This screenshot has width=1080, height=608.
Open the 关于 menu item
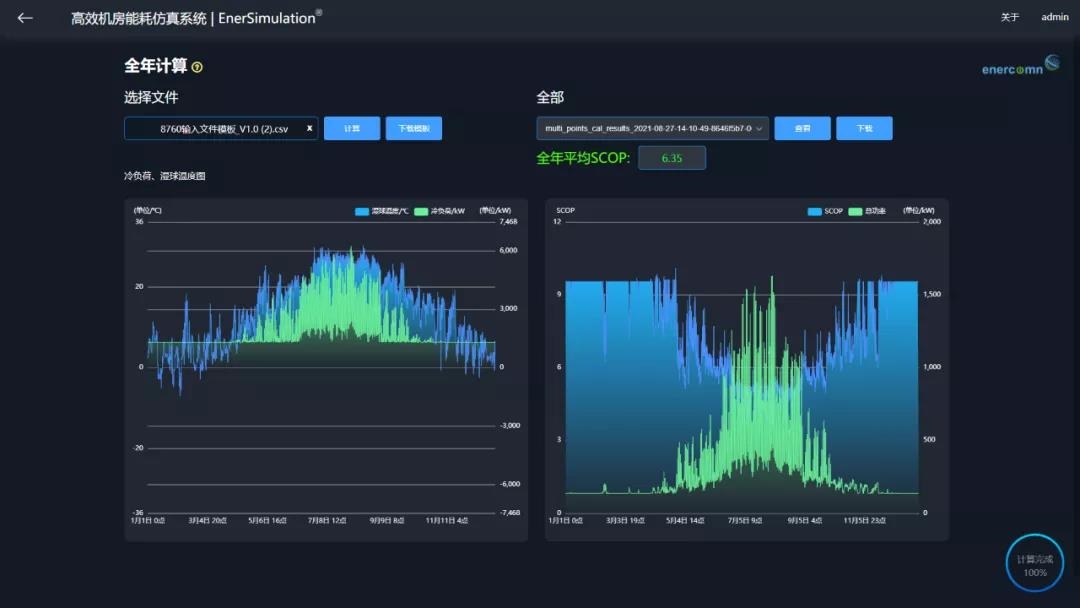tap(1010, 17)
